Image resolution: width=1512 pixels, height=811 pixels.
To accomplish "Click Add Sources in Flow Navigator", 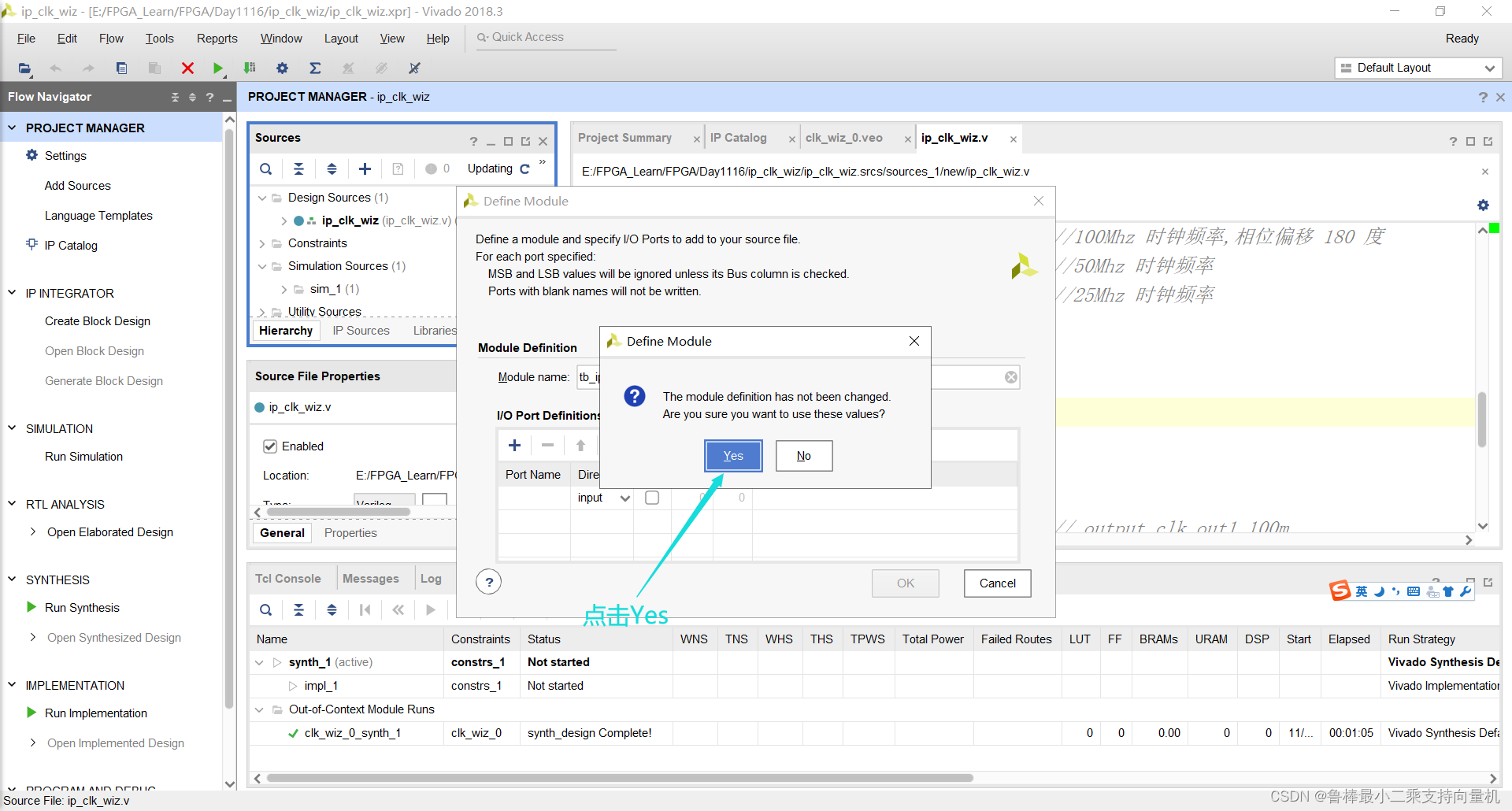I will pos(78,186).
